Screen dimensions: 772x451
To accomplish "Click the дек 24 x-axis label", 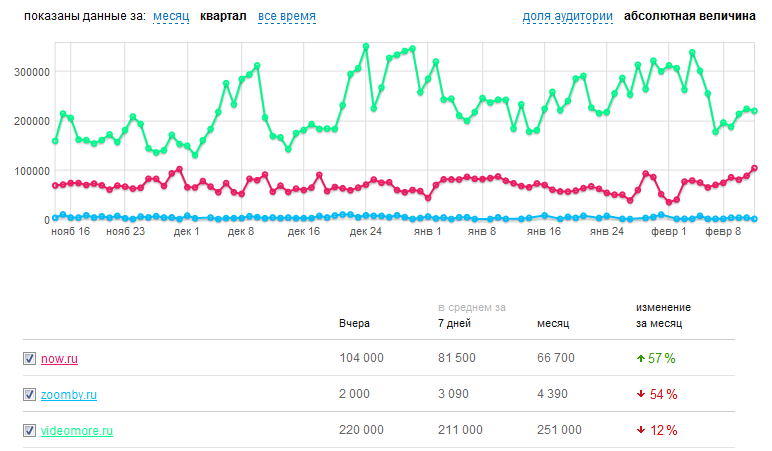I will click(x=366, y=231).
